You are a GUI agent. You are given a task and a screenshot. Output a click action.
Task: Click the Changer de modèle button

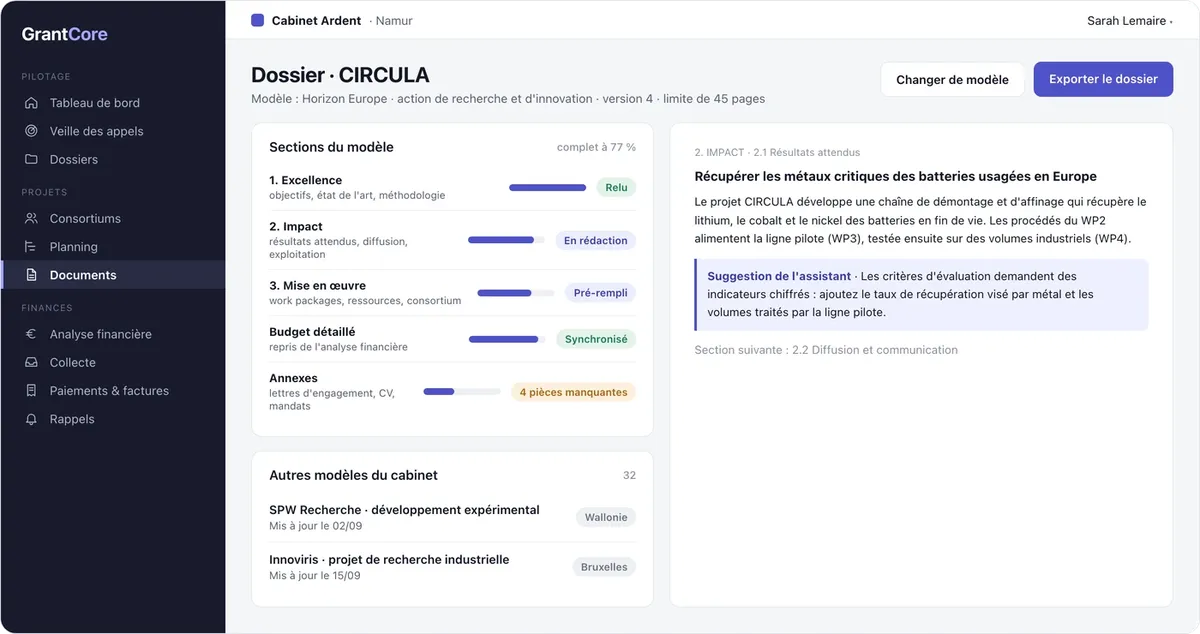[x=952, y=80]
